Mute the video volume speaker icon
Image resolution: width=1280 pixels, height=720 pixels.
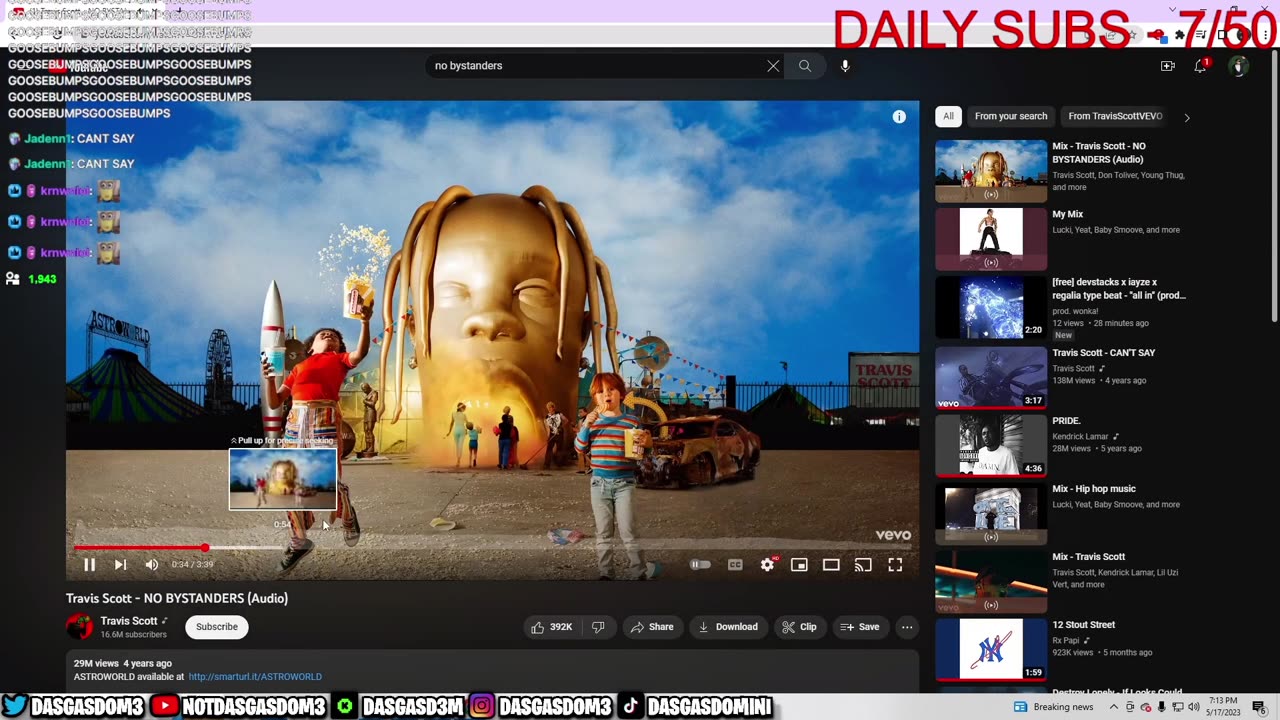(x=152, y=565)
